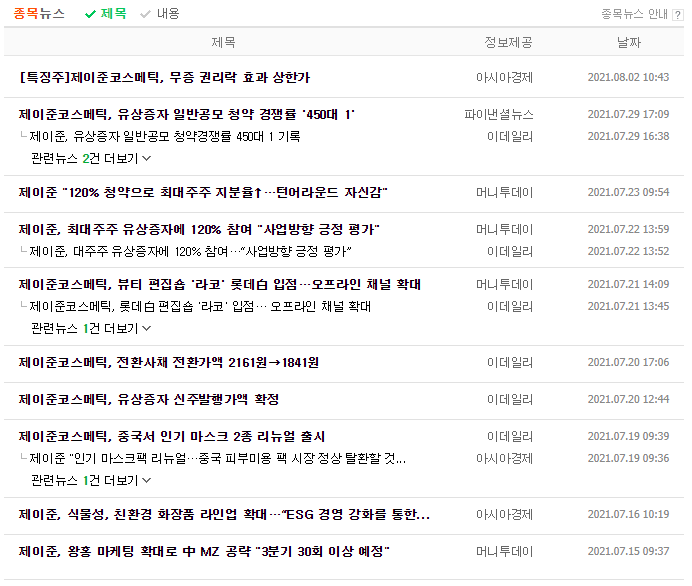Open article 식물성, 친환경 화장품 라인업 확대
The height and width of the screenshot is (586, 692).
224,515
